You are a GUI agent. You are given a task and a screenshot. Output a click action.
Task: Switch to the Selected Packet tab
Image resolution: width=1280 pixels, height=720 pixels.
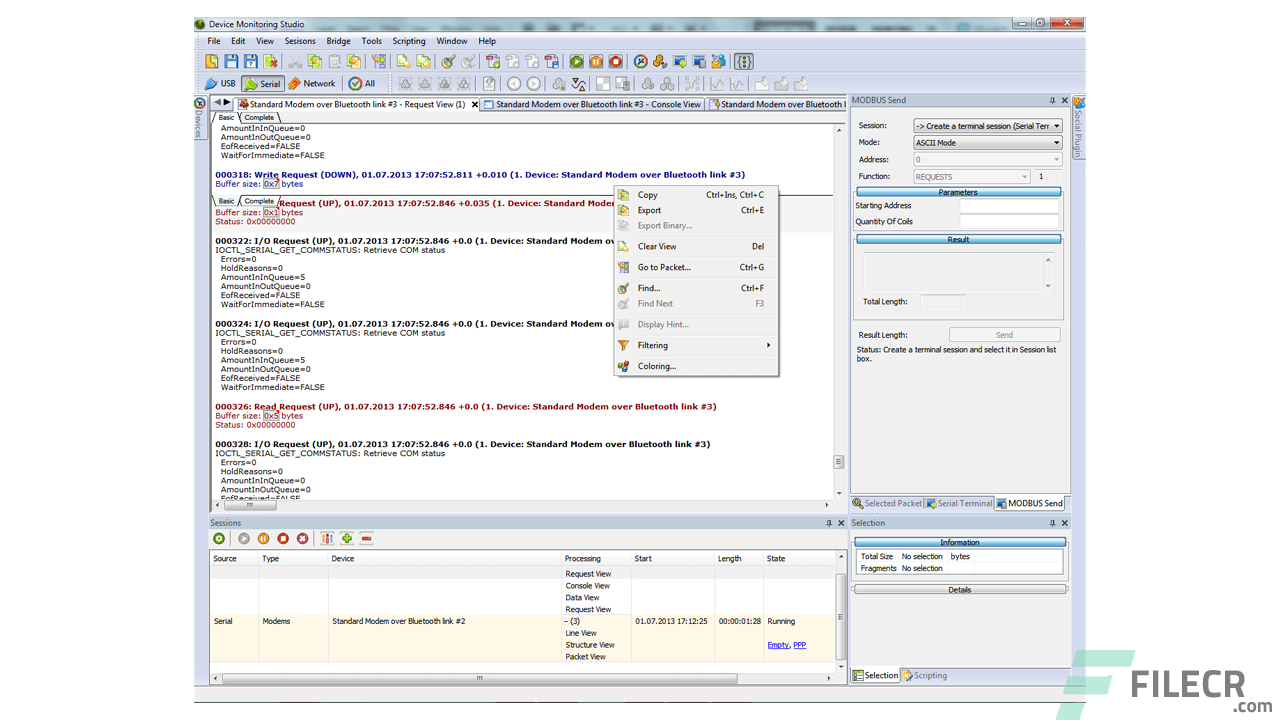click(x=887, y=504)
